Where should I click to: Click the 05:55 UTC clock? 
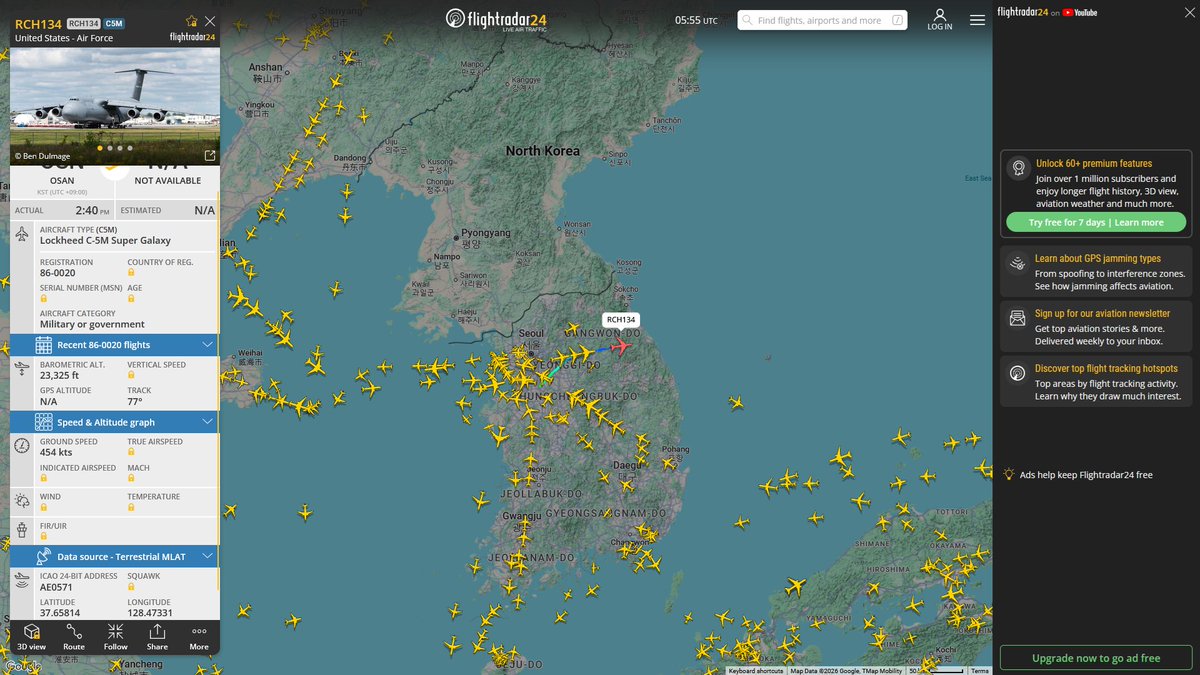696,20
